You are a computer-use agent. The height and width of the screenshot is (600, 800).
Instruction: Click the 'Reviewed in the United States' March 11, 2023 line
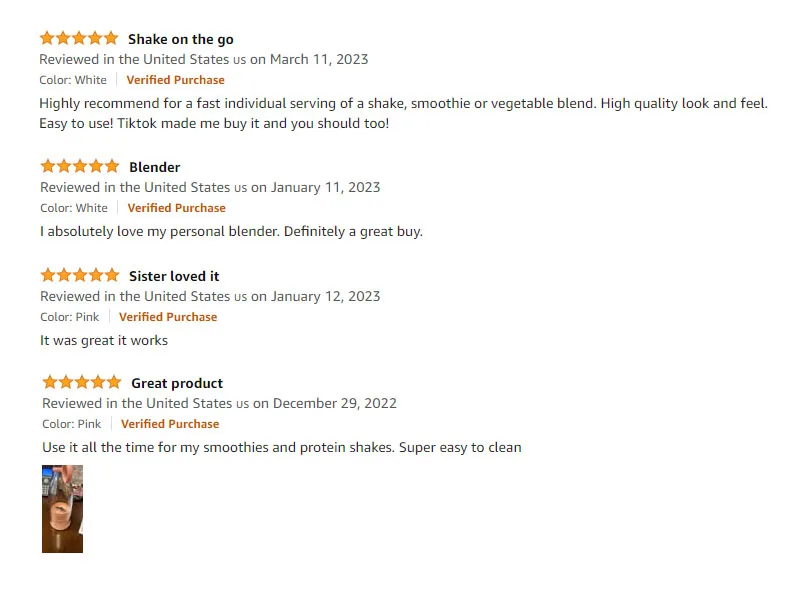(204, 59)
